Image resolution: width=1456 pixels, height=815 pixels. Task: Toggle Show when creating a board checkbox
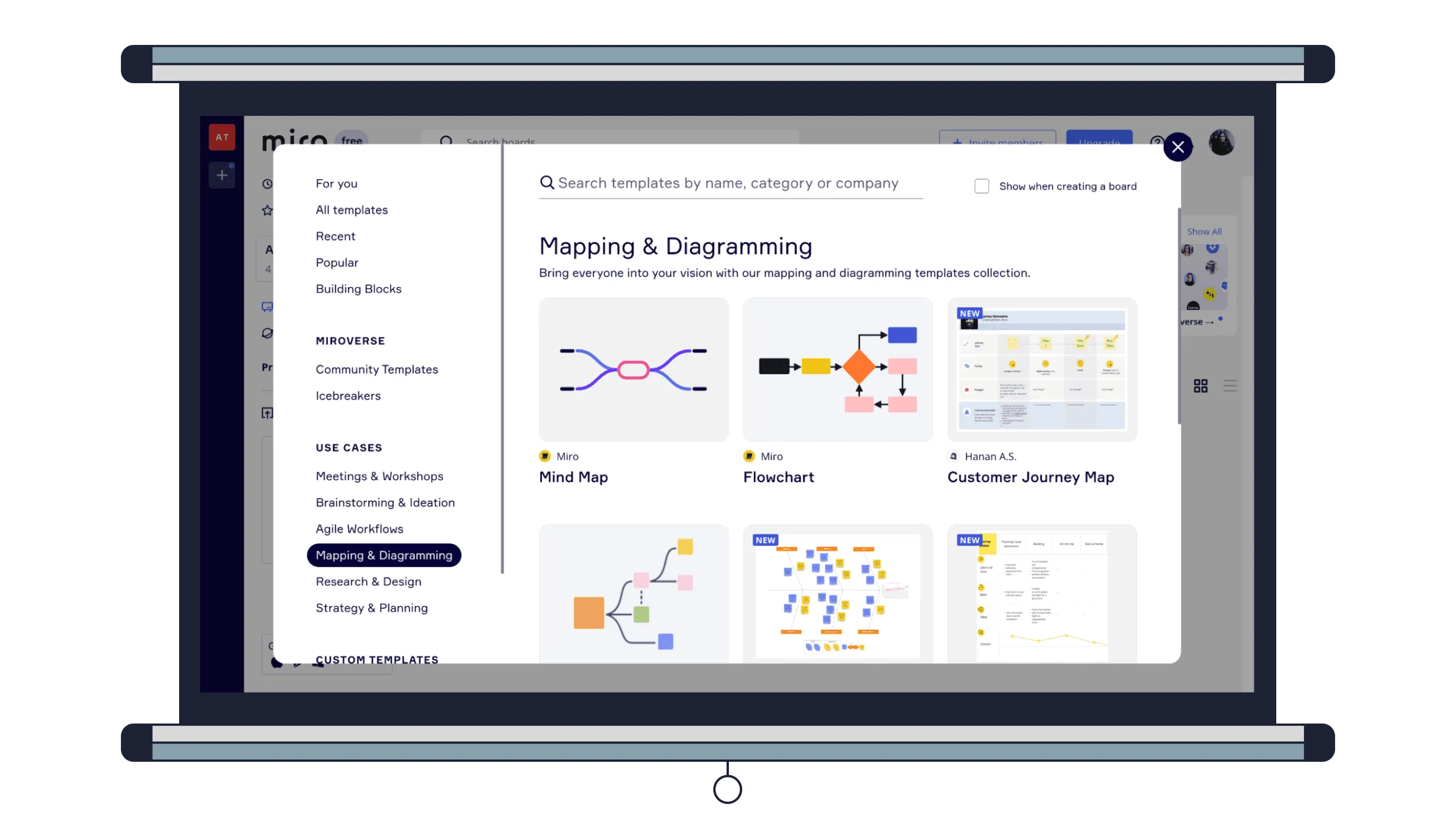[981, 186]
